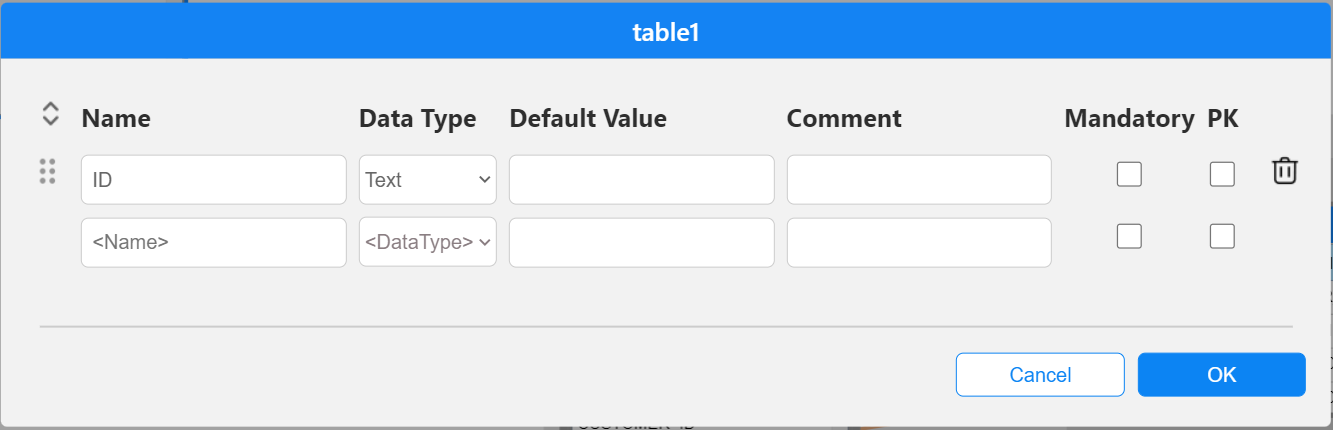1333x430 pixels.
Task: Expand the <DataType> dropdown in new row
Action: pyautogui.click(x=427, y=242)
